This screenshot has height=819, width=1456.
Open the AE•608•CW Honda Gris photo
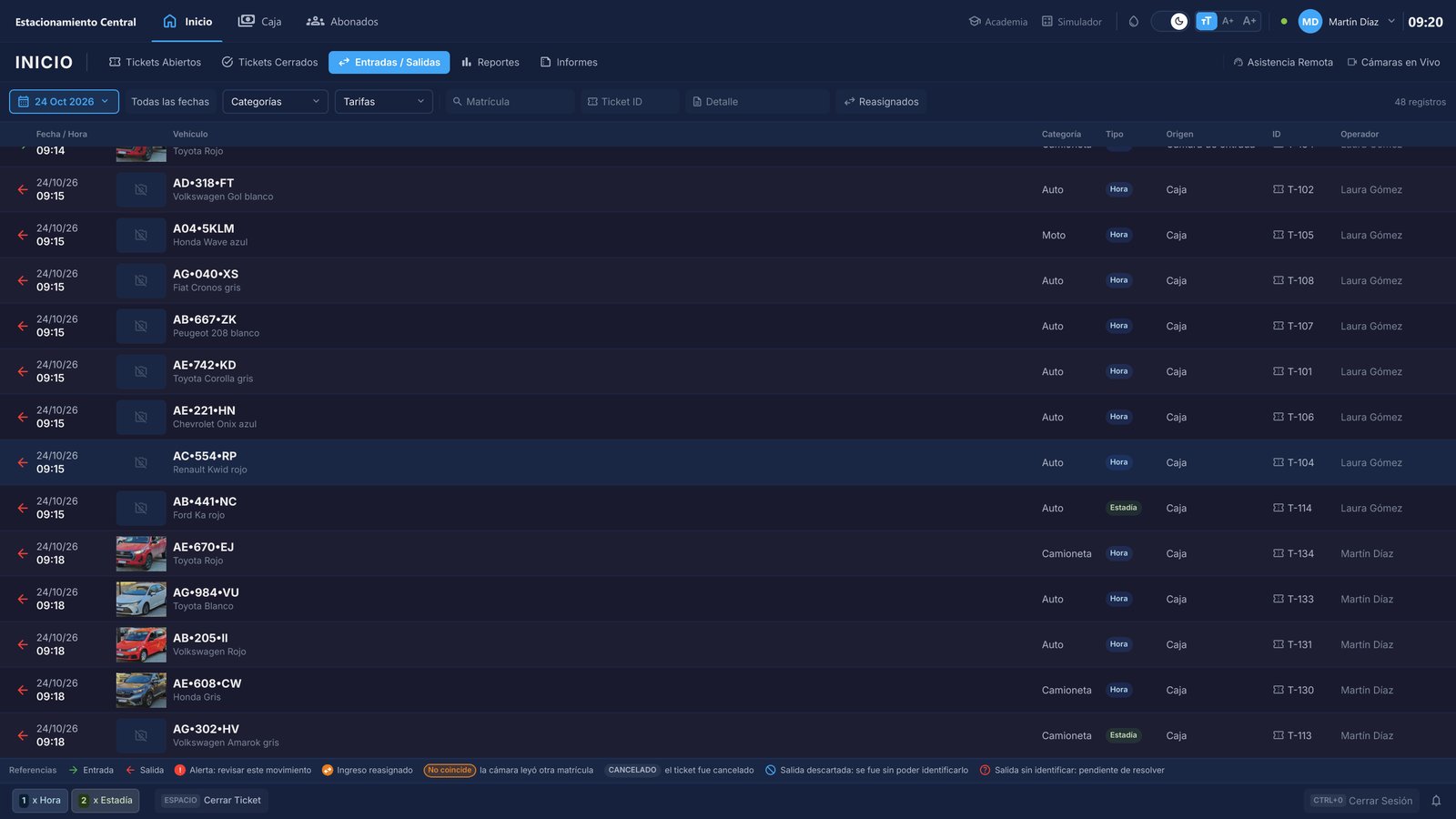[x=141, y=690]
